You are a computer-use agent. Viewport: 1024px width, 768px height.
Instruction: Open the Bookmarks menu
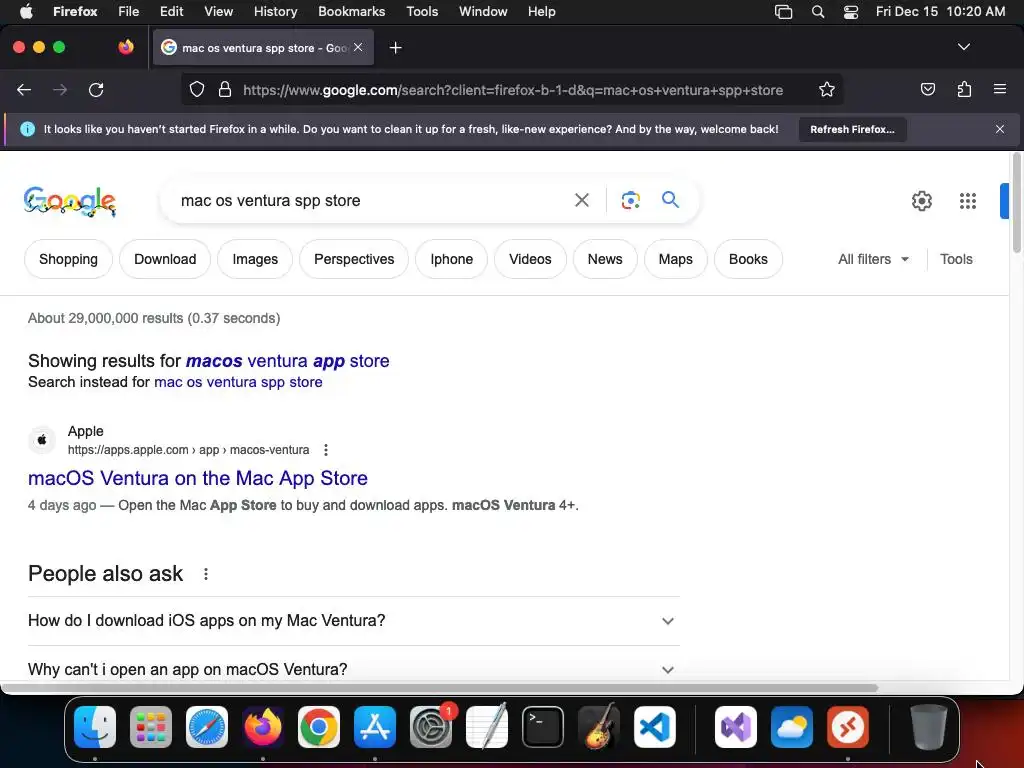351,12
